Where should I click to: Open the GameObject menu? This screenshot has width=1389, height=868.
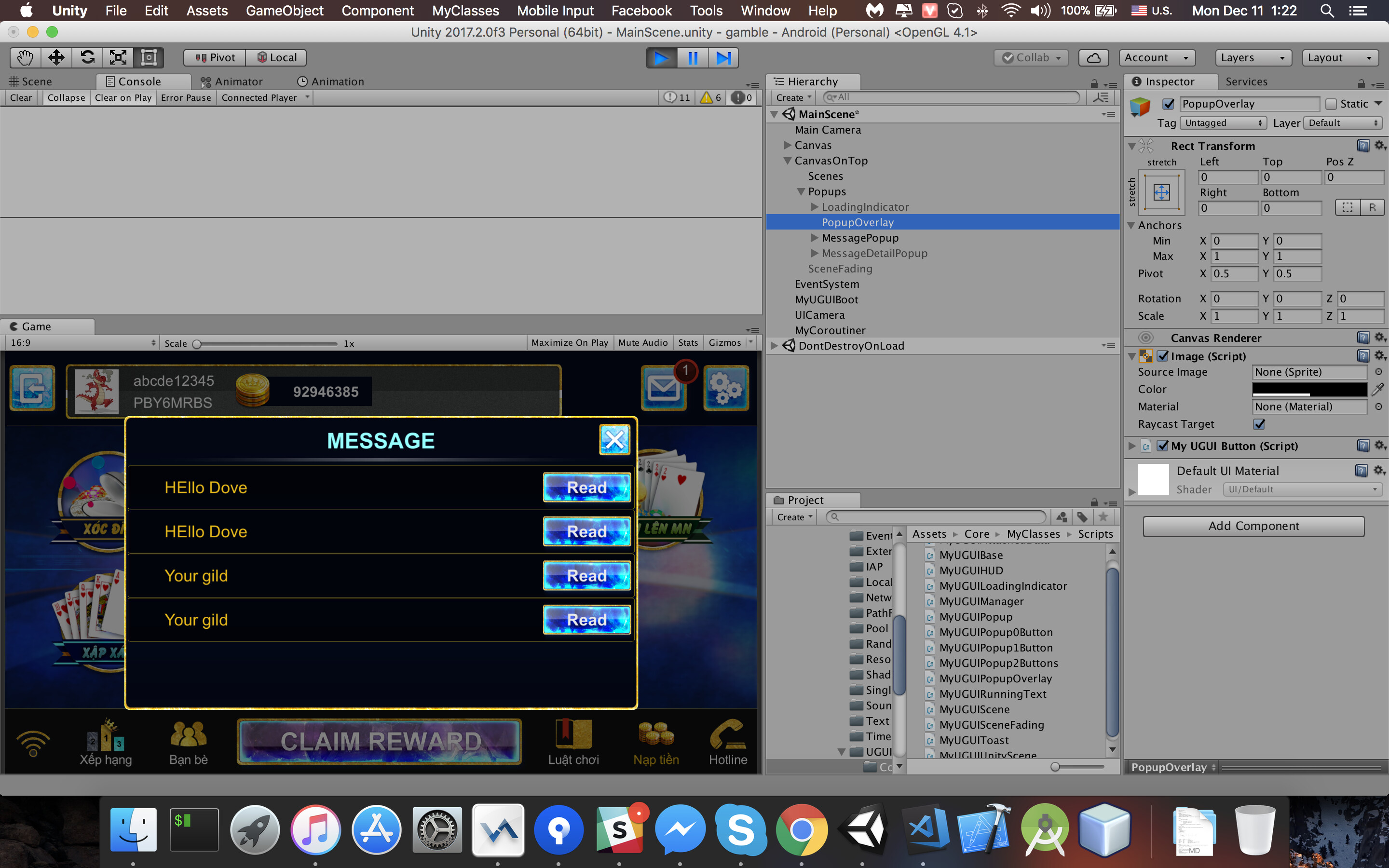(285, 10)
